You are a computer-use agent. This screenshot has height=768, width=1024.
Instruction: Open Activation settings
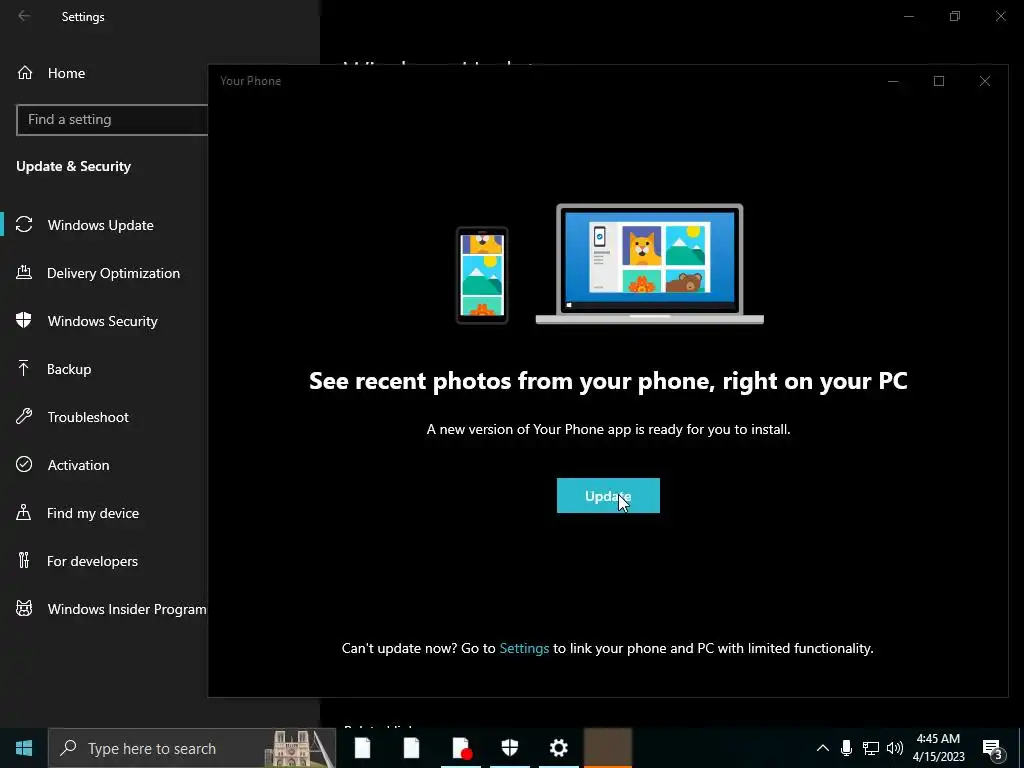78,465
